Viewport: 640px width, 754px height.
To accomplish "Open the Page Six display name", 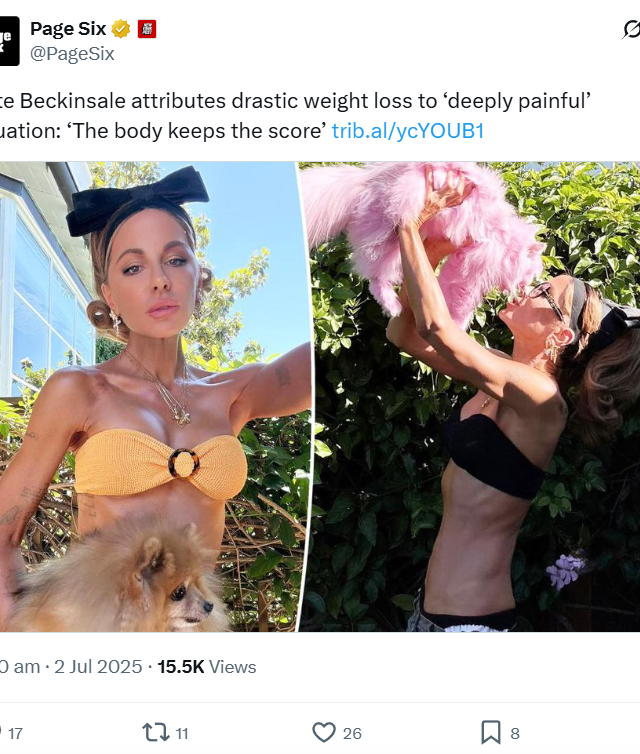I will coord(68,29).
